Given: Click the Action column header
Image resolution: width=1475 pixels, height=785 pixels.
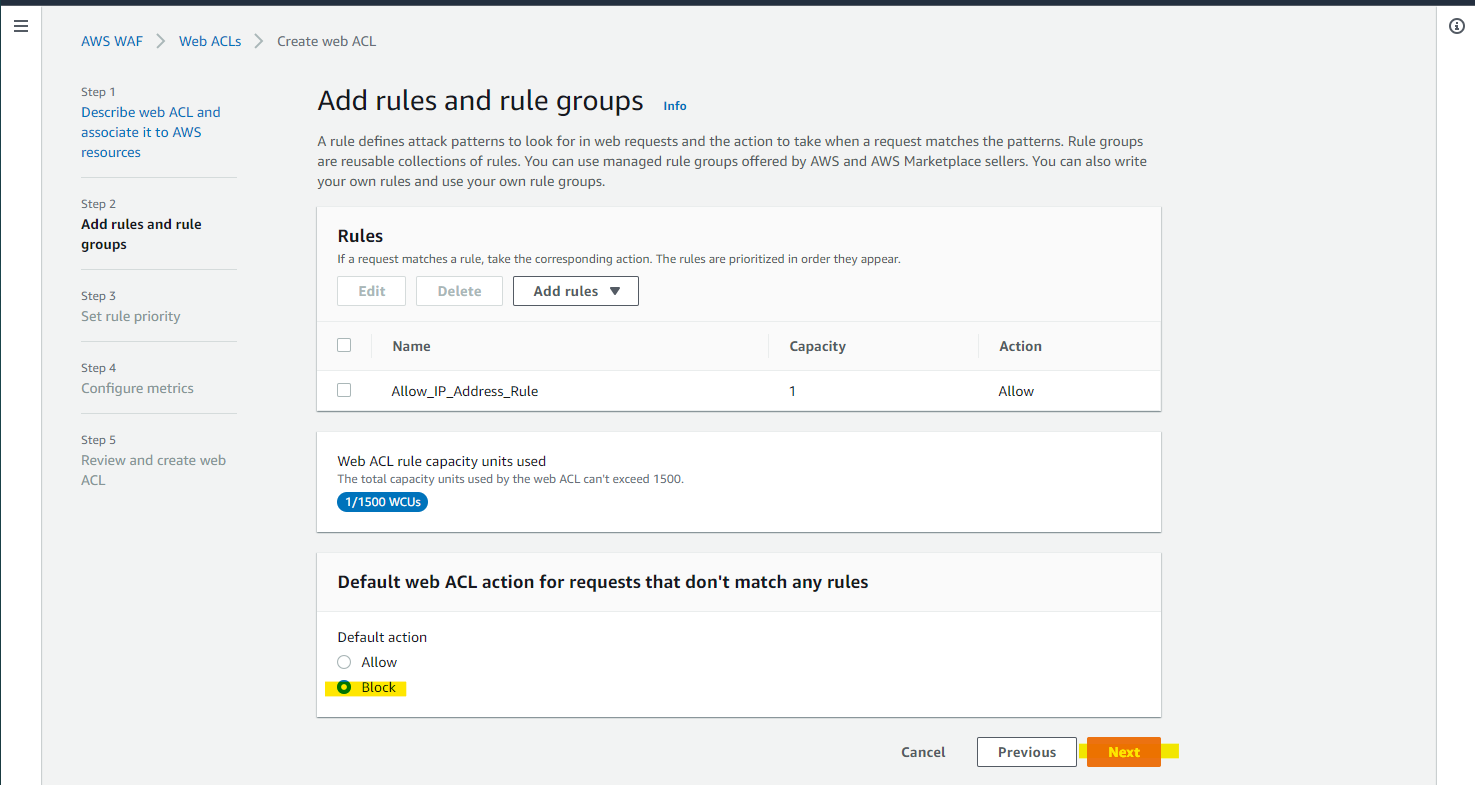Looking at the screenshot, I should click(1020, 346).
